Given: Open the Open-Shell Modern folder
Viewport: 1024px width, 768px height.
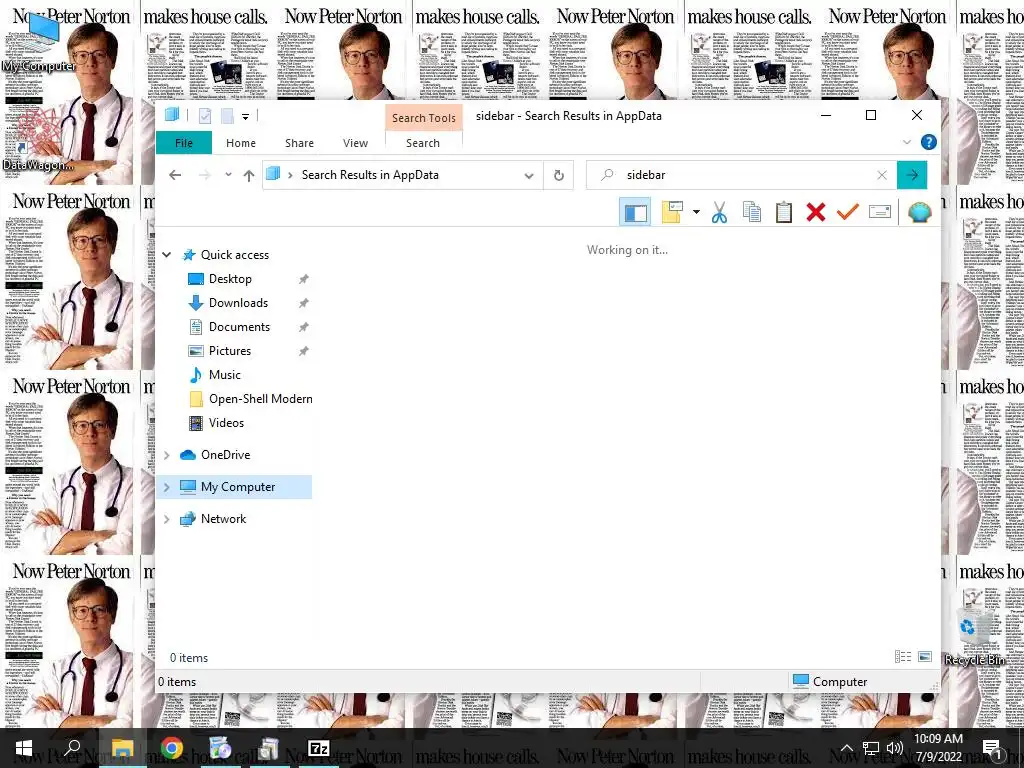Looking at the screenshot, I should click(x=261, y=399).
